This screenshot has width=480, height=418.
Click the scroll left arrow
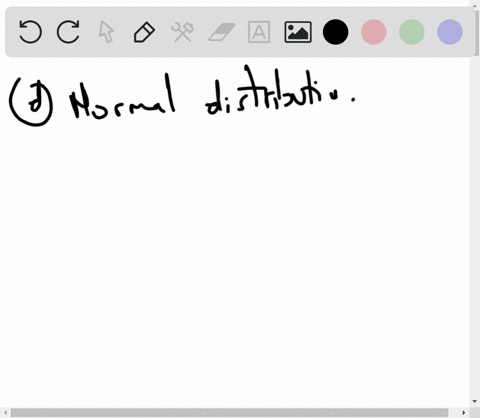click(5, 413)
